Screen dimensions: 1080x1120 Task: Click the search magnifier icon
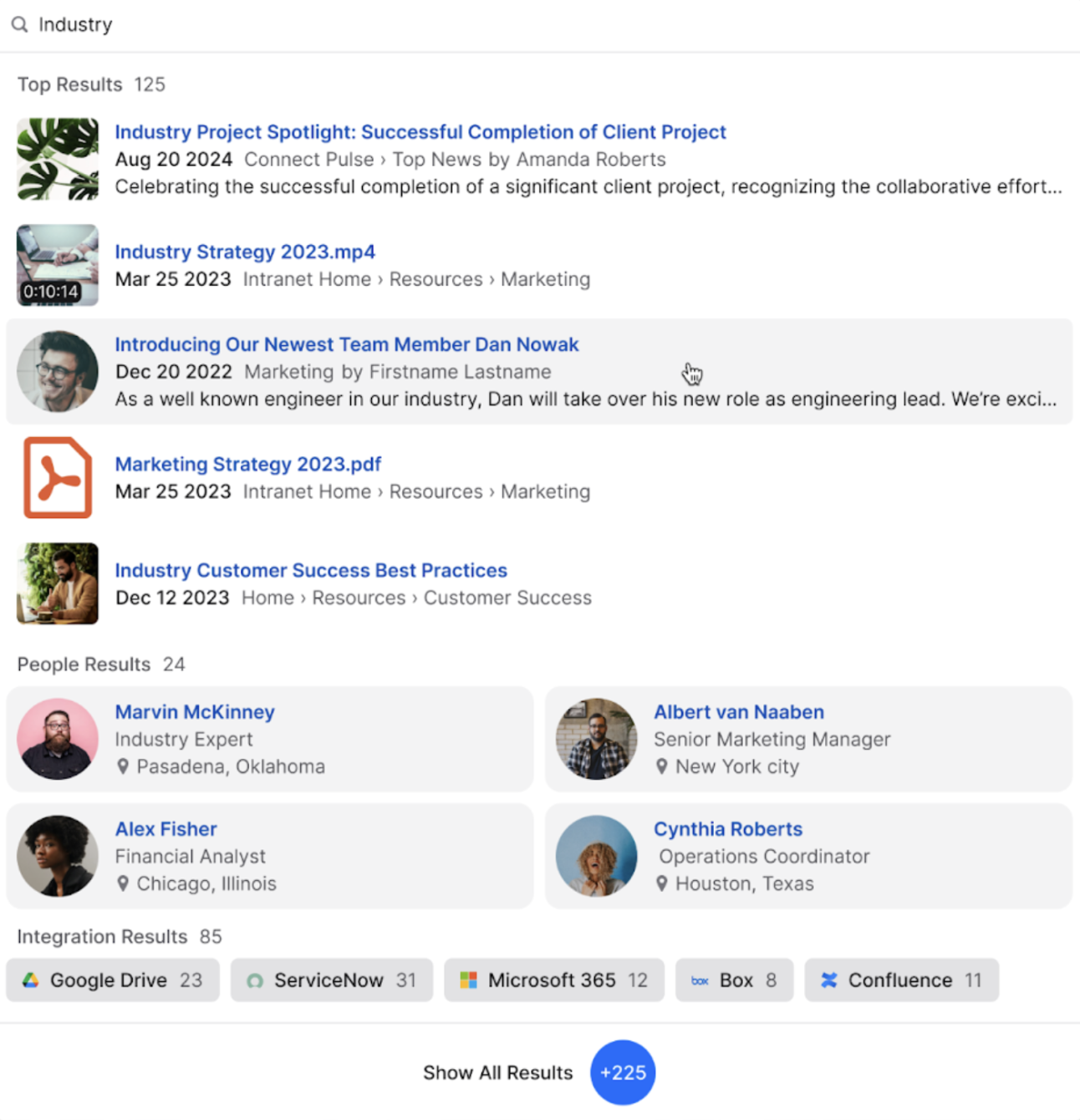19,25
